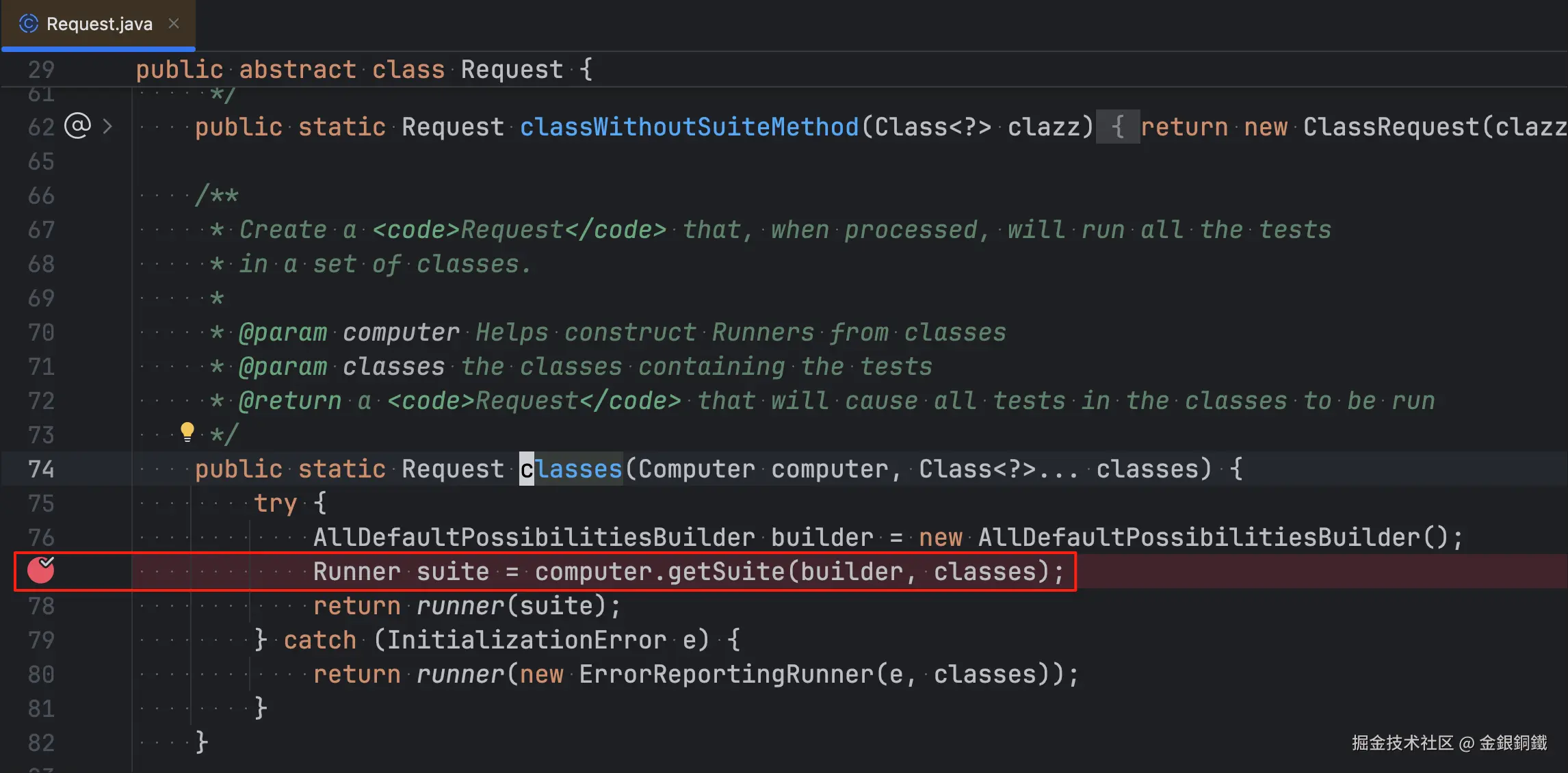Click the sticky header class Request line

click(512, 70)
